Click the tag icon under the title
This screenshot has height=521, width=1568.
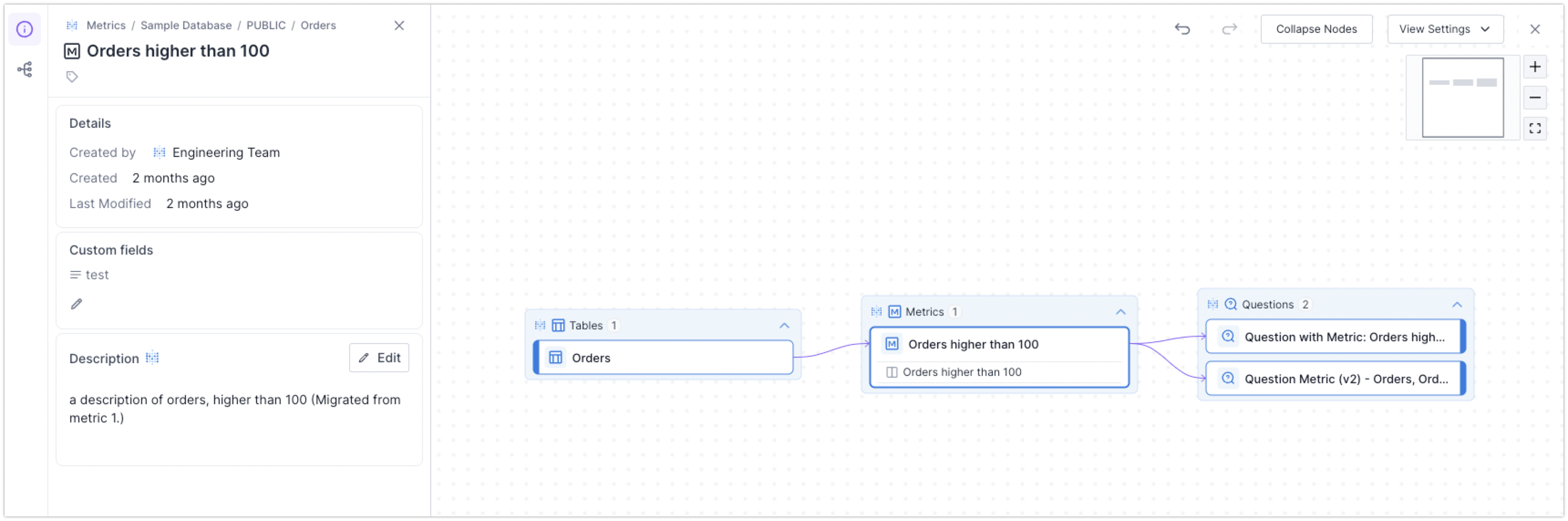(72, 77)
